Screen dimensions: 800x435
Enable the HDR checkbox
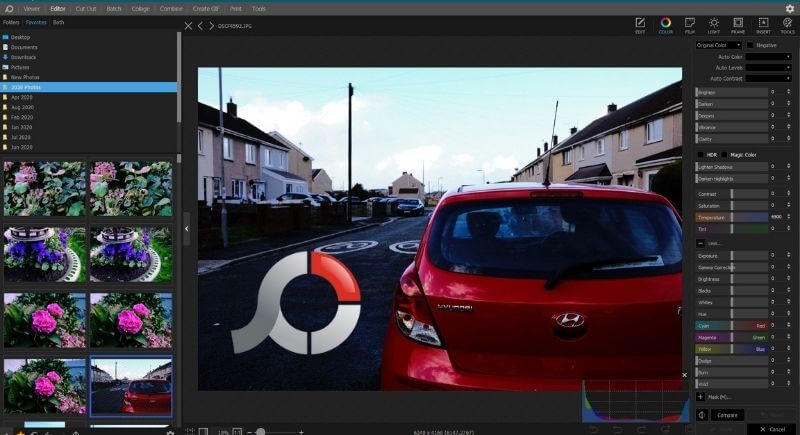click(699, 155)
